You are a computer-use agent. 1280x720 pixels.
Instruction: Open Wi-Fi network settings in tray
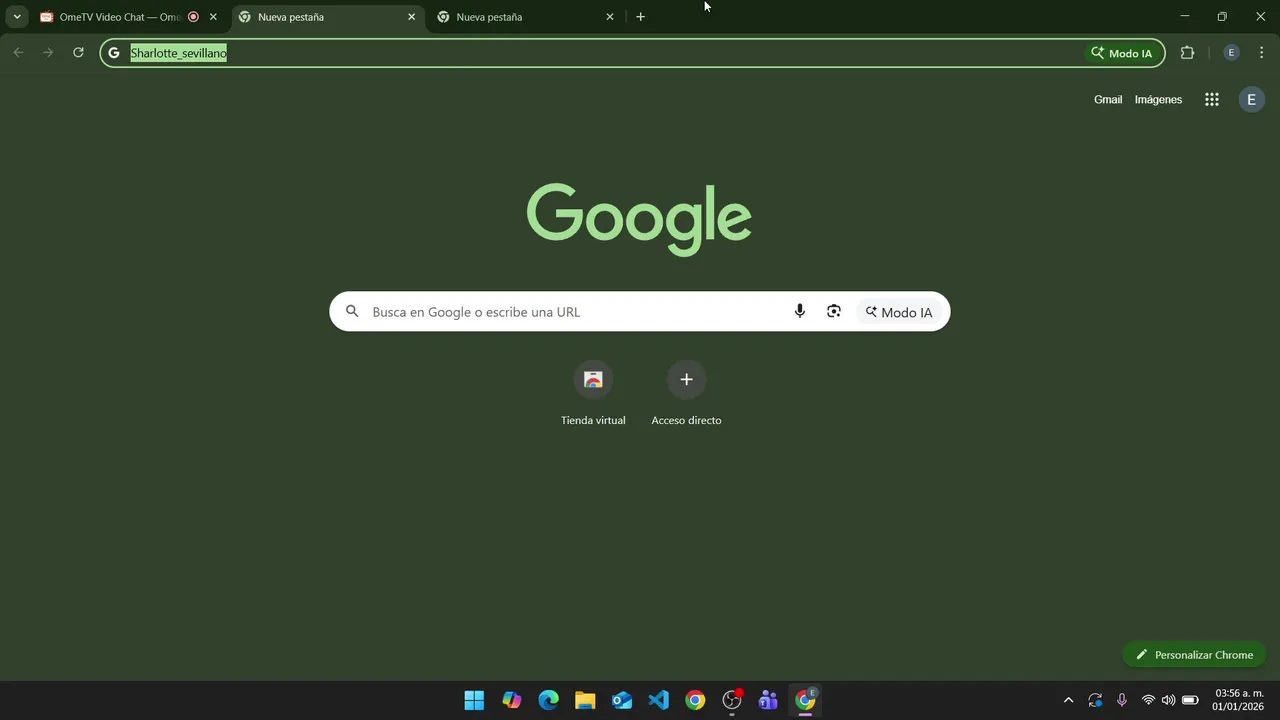(1148, 700)
